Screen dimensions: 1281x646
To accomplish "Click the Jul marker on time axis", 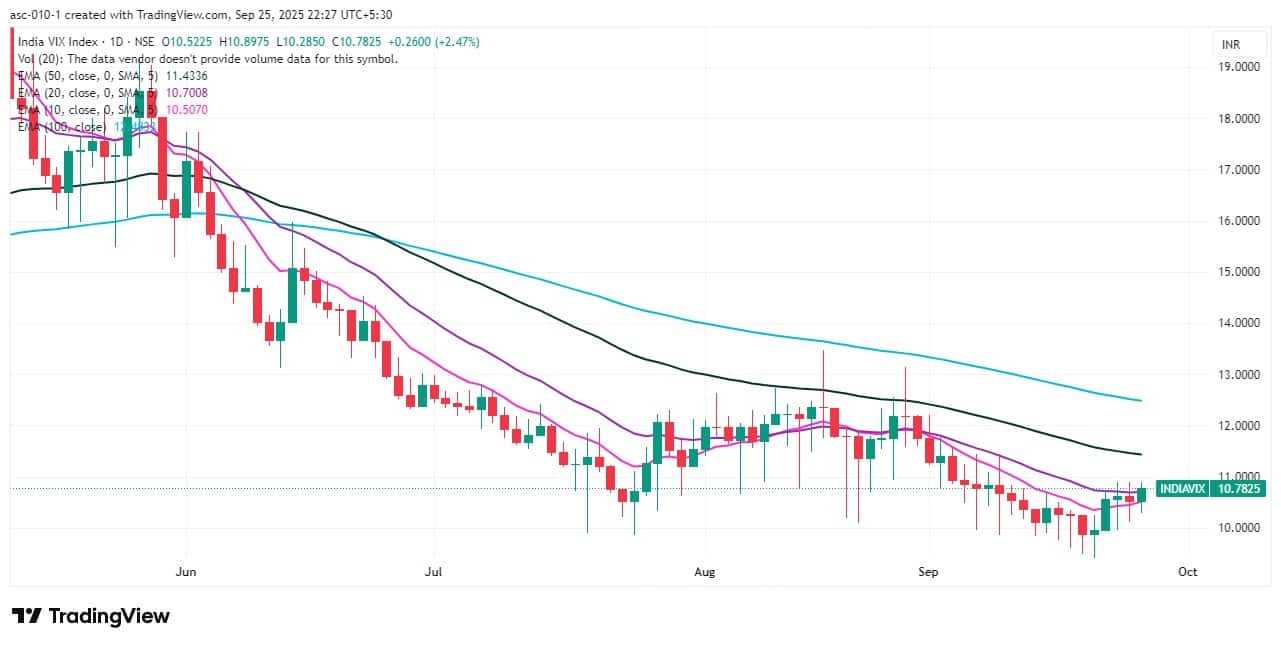I will click(433, 573).
